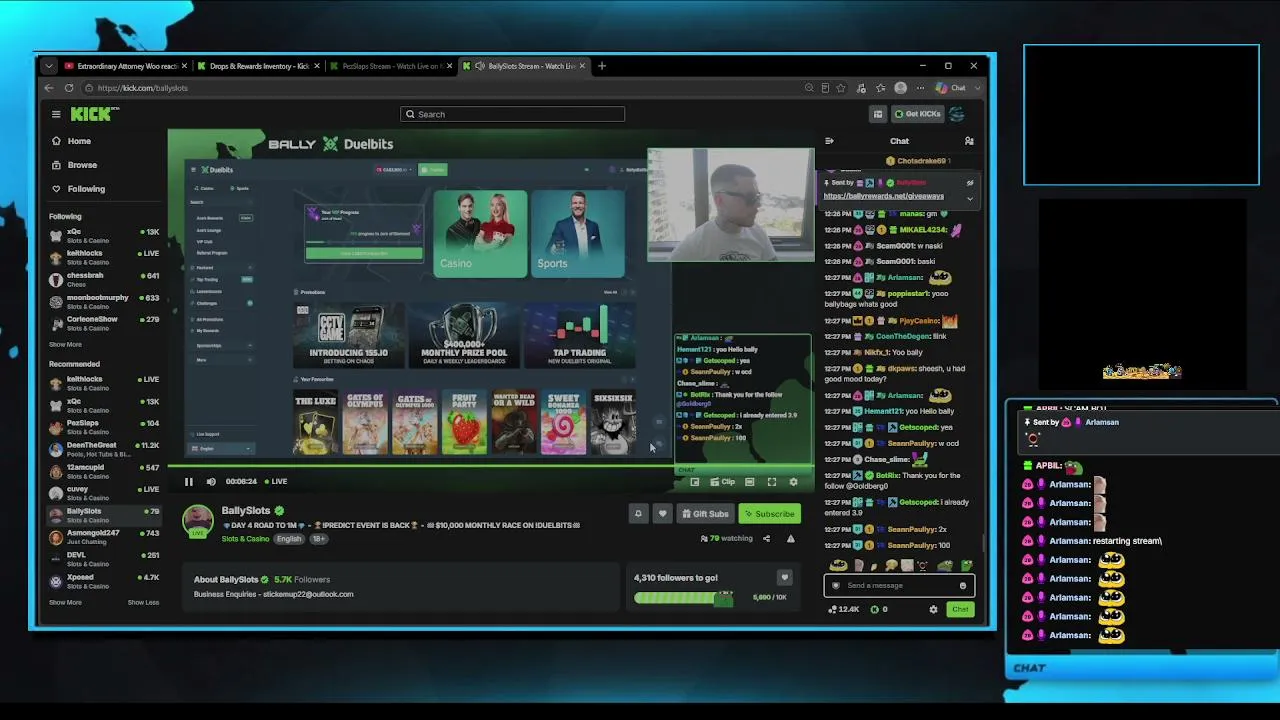Show more followed channels
The image size is (1280, 720).
tap(65, 345)
